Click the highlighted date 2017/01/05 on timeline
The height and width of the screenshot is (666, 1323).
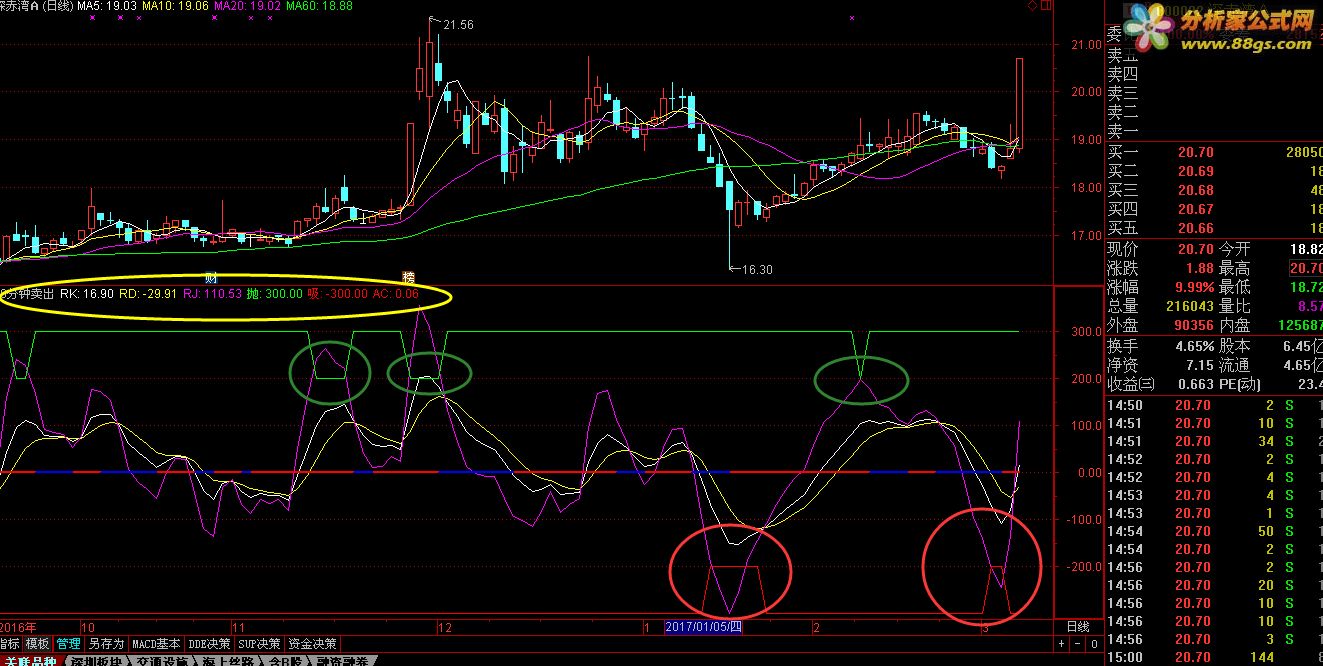point(704,627)
